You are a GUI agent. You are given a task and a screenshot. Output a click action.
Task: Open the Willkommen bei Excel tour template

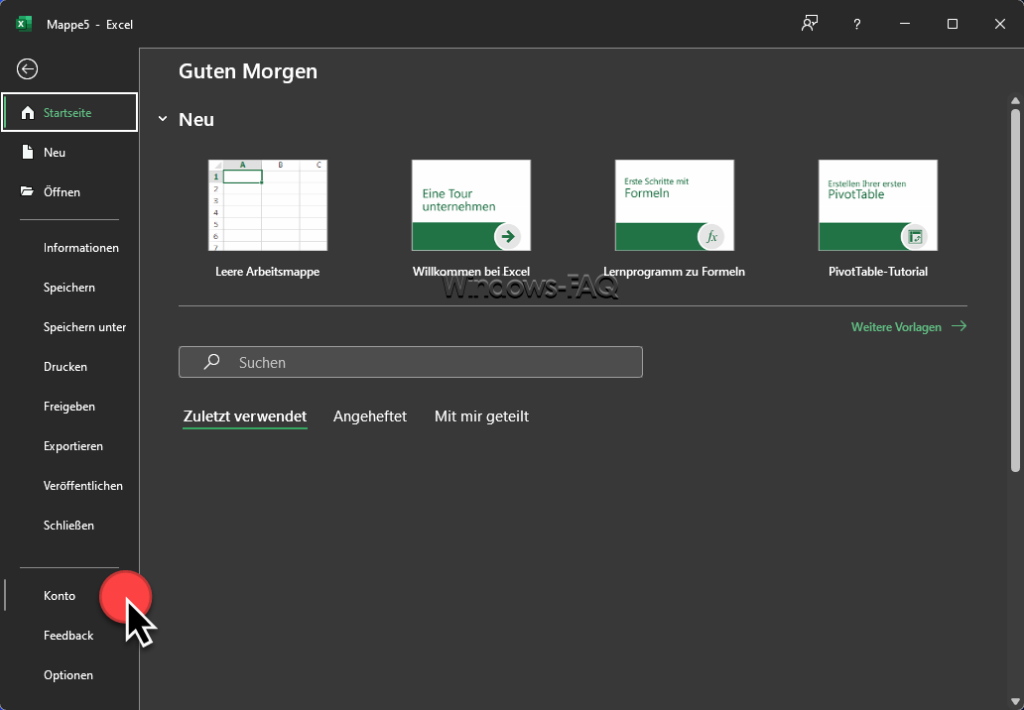coord(471,205)
